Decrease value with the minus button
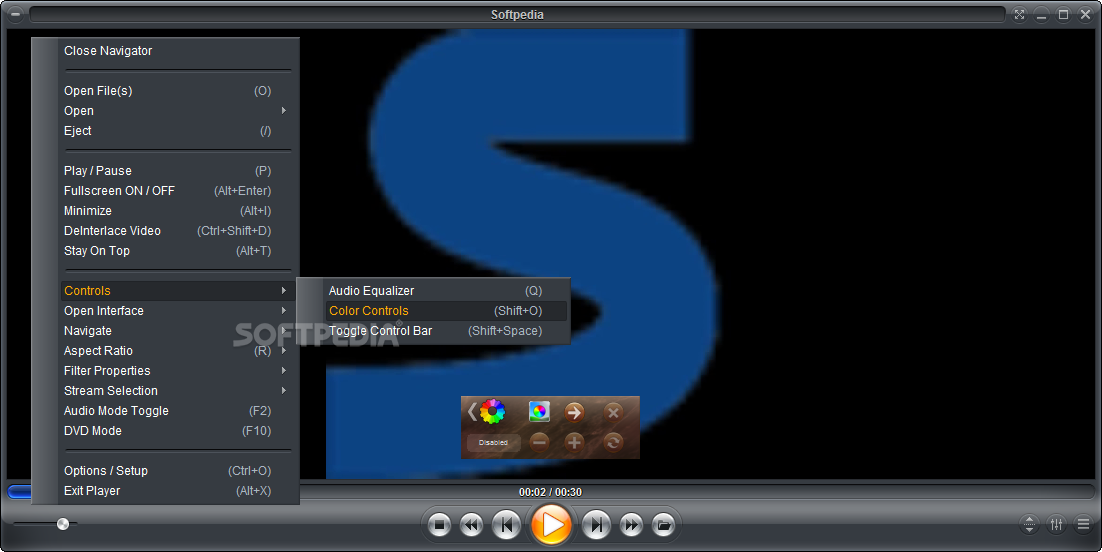Image resolution: width=1102 pixels, height=552 pixels. point(539,442)
